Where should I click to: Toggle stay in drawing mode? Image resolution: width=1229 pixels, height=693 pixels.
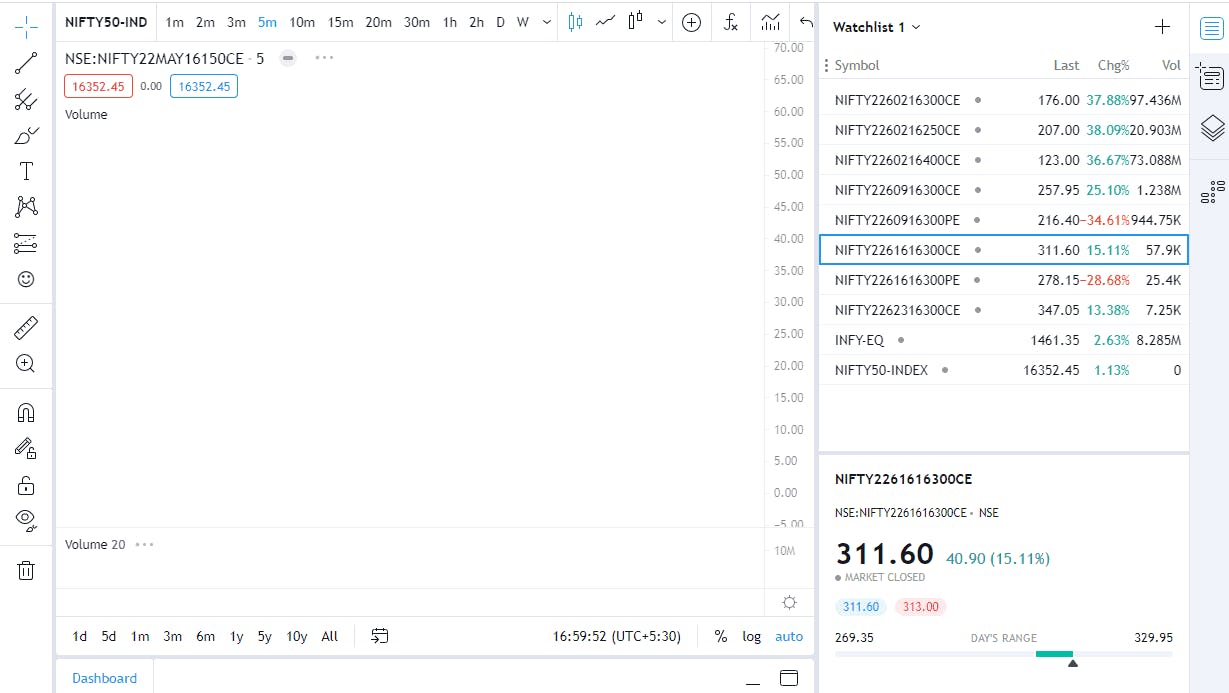(x=26, y=448)
